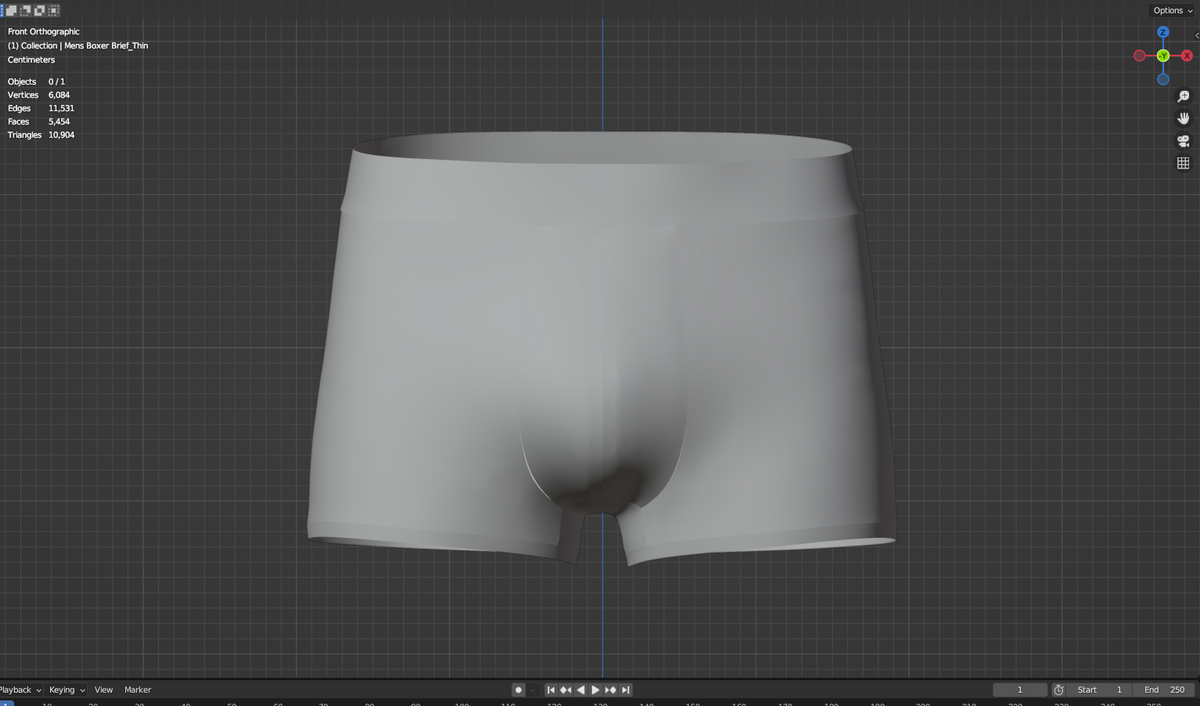Click the Pan view hand icon
The image size is (1200, 706).
coord(1183,119)
